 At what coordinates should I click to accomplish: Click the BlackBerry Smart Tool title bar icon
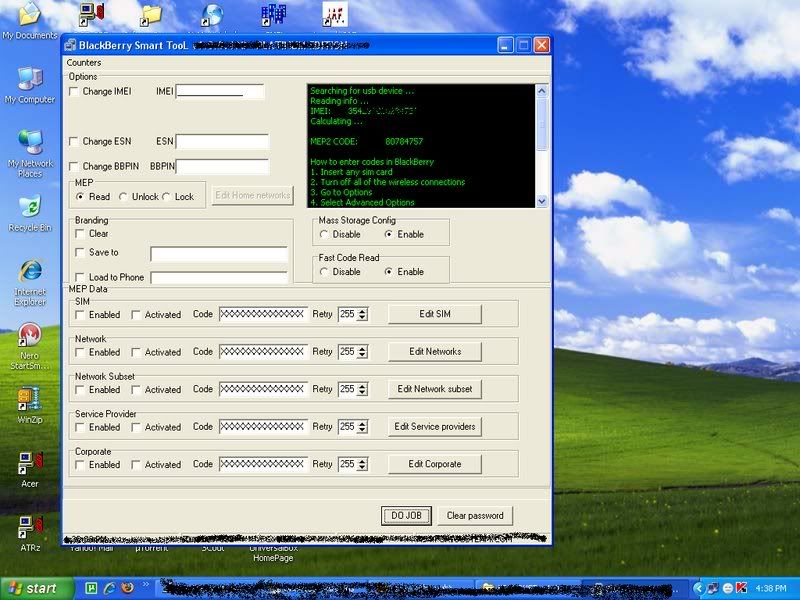(x=70, y=45)
